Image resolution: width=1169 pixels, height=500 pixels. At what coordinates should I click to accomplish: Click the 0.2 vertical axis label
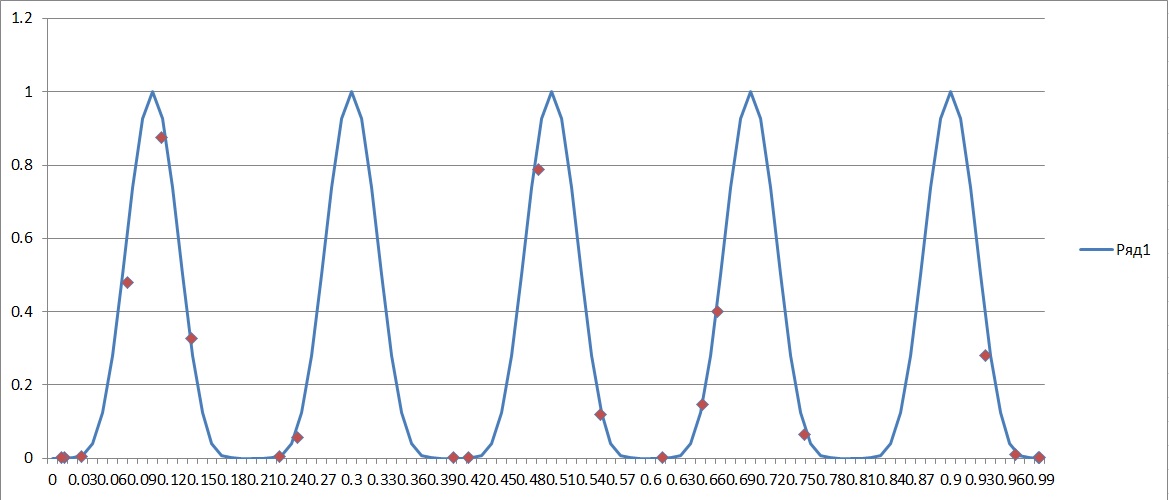[22, 385]
